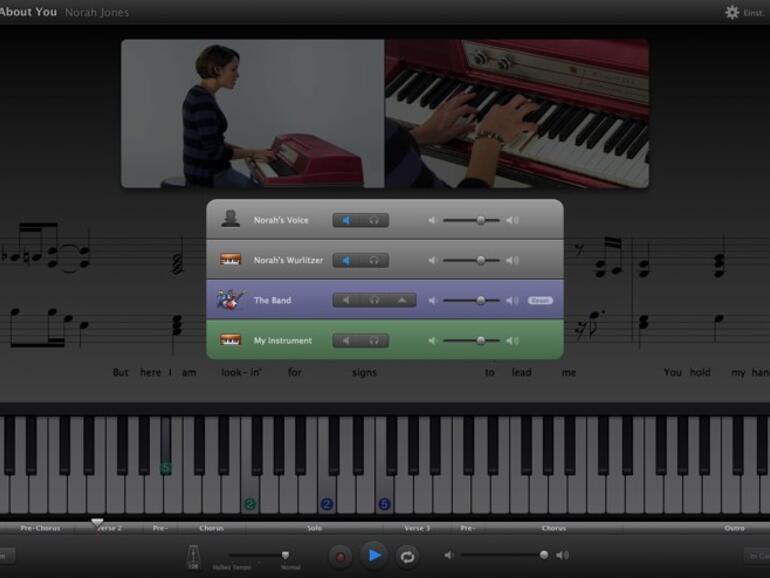Click maximum volume icon for Norah's Wurlitzer
The width and height of the screenshot is (770, 578).
(x=513, y=260)
